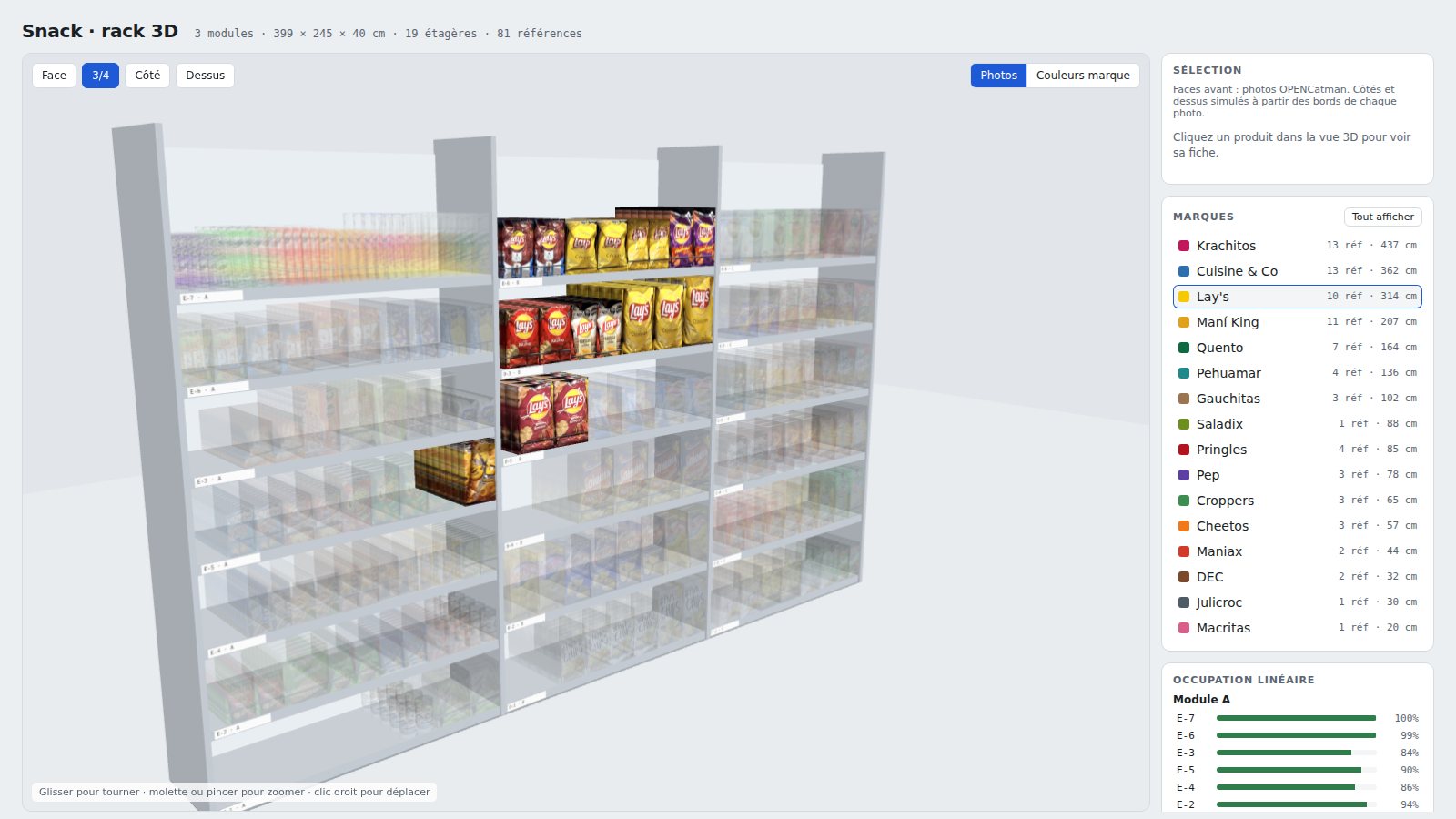Select the Lay's brand row
This screenshot has height=819, width=1456.
click(1298, 297)
